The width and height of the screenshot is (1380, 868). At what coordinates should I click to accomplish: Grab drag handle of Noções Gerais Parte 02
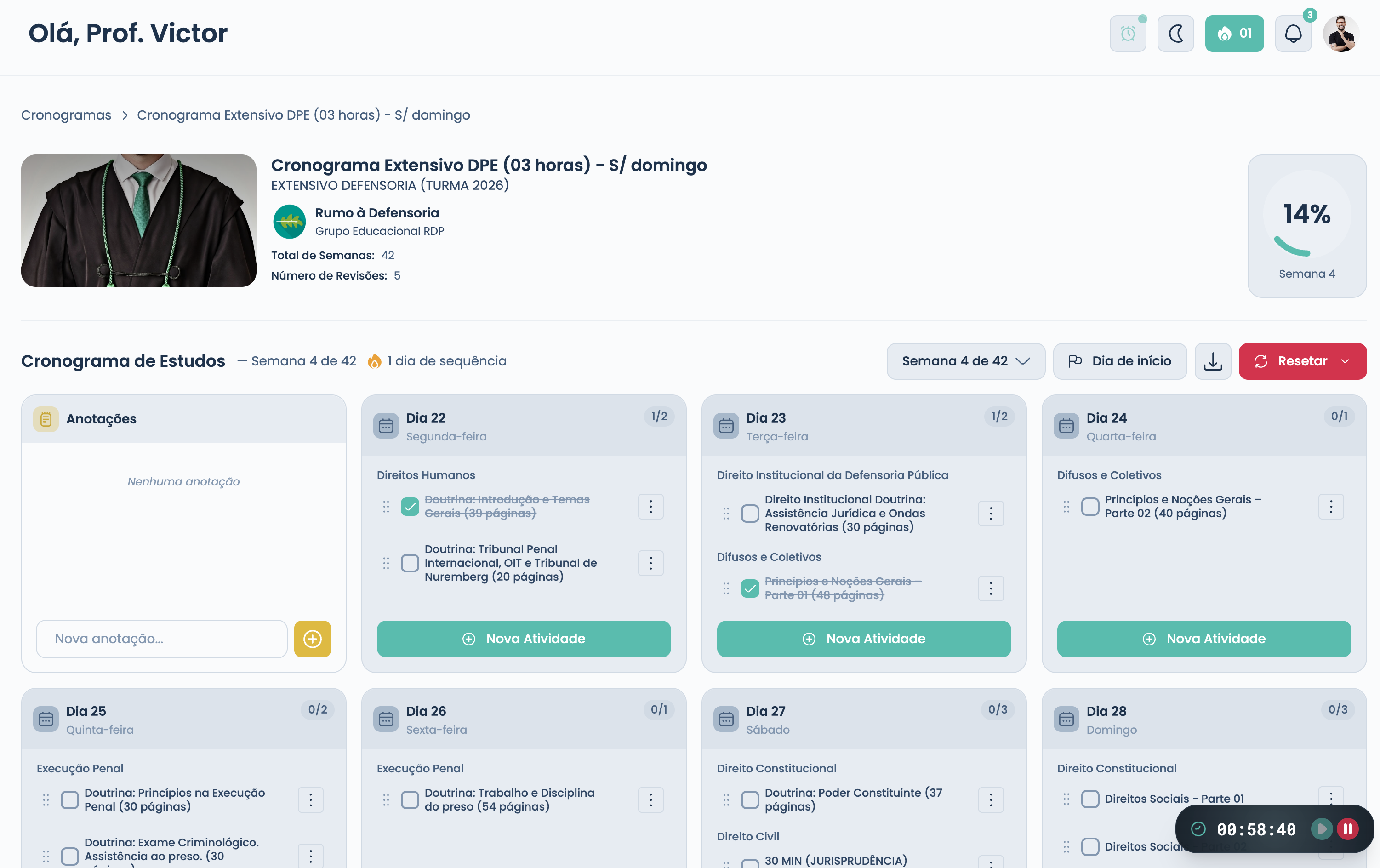[x=1066, y=507]
